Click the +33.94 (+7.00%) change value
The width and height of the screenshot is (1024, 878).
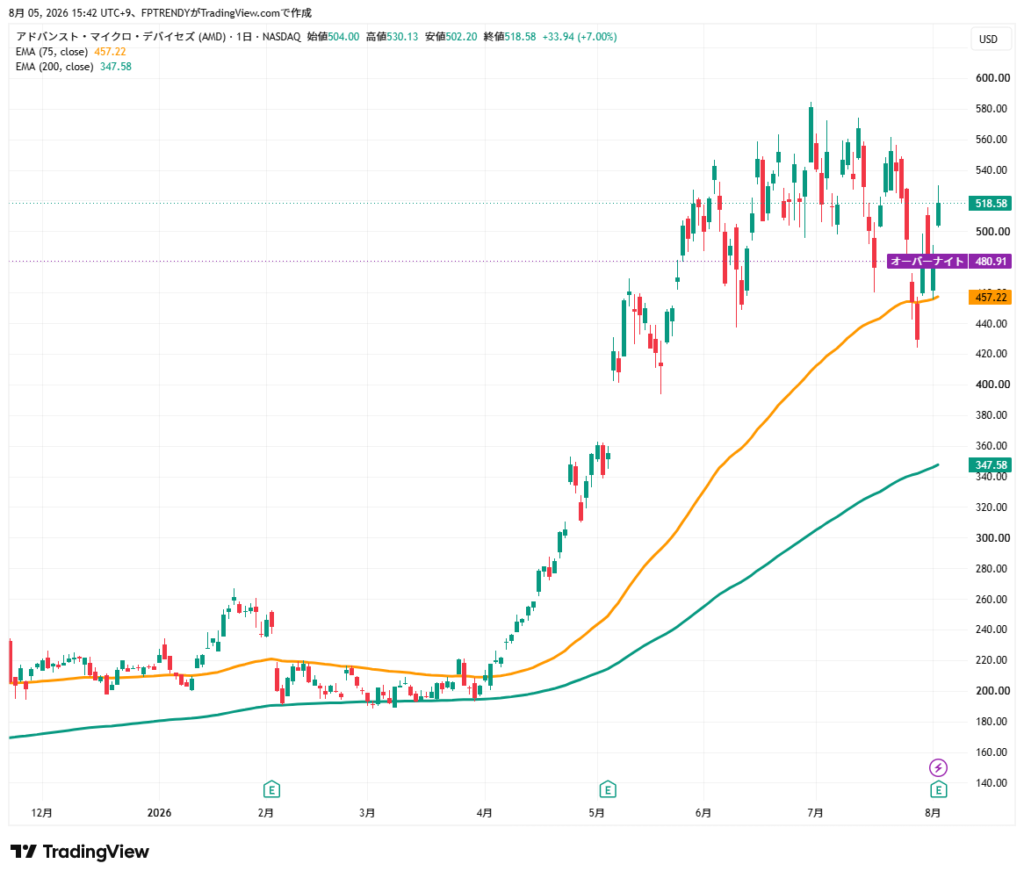pyautogui.click(x=580, y=37)
